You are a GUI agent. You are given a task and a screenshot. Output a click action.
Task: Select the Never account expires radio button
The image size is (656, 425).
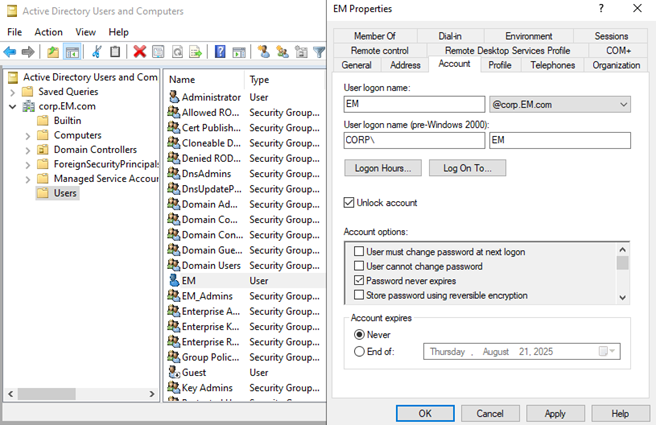pos(359,335)
